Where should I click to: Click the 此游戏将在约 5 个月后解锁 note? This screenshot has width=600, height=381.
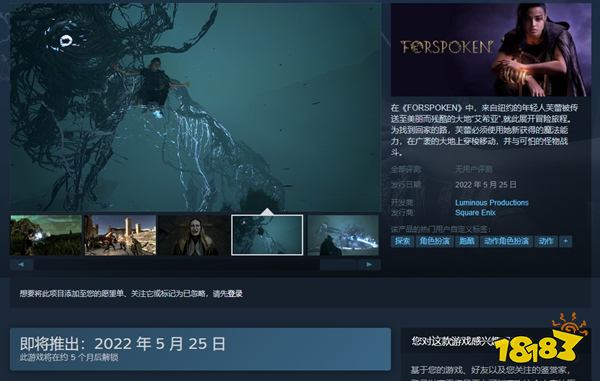pyautogui.click(x=69, y=358)
